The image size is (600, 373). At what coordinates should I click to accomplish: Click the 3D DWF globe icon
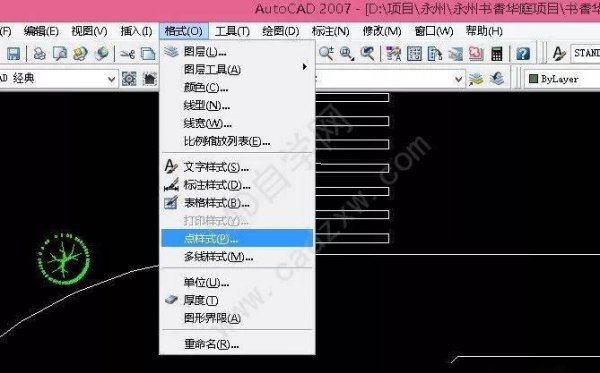(101, 54)
